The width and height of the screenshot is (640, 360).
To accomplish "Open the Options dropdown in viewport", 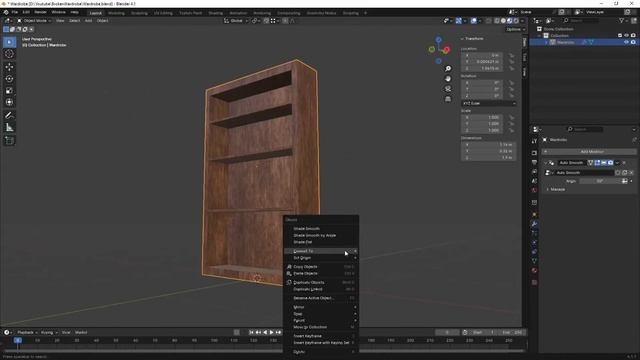I will pos(515,29).
